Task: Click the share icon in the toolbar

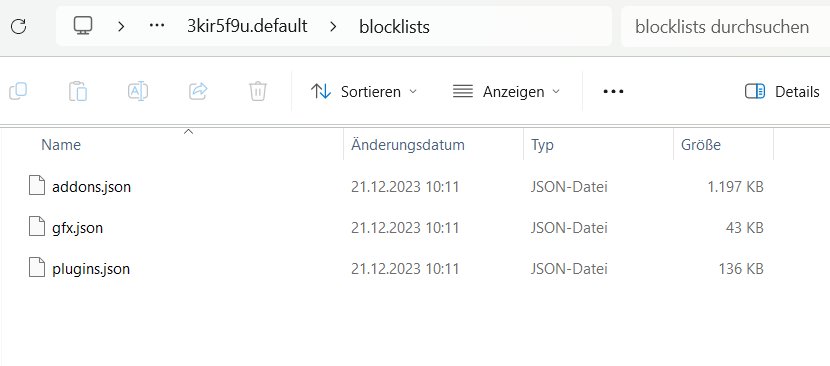Action: click(x=198, y=92)
